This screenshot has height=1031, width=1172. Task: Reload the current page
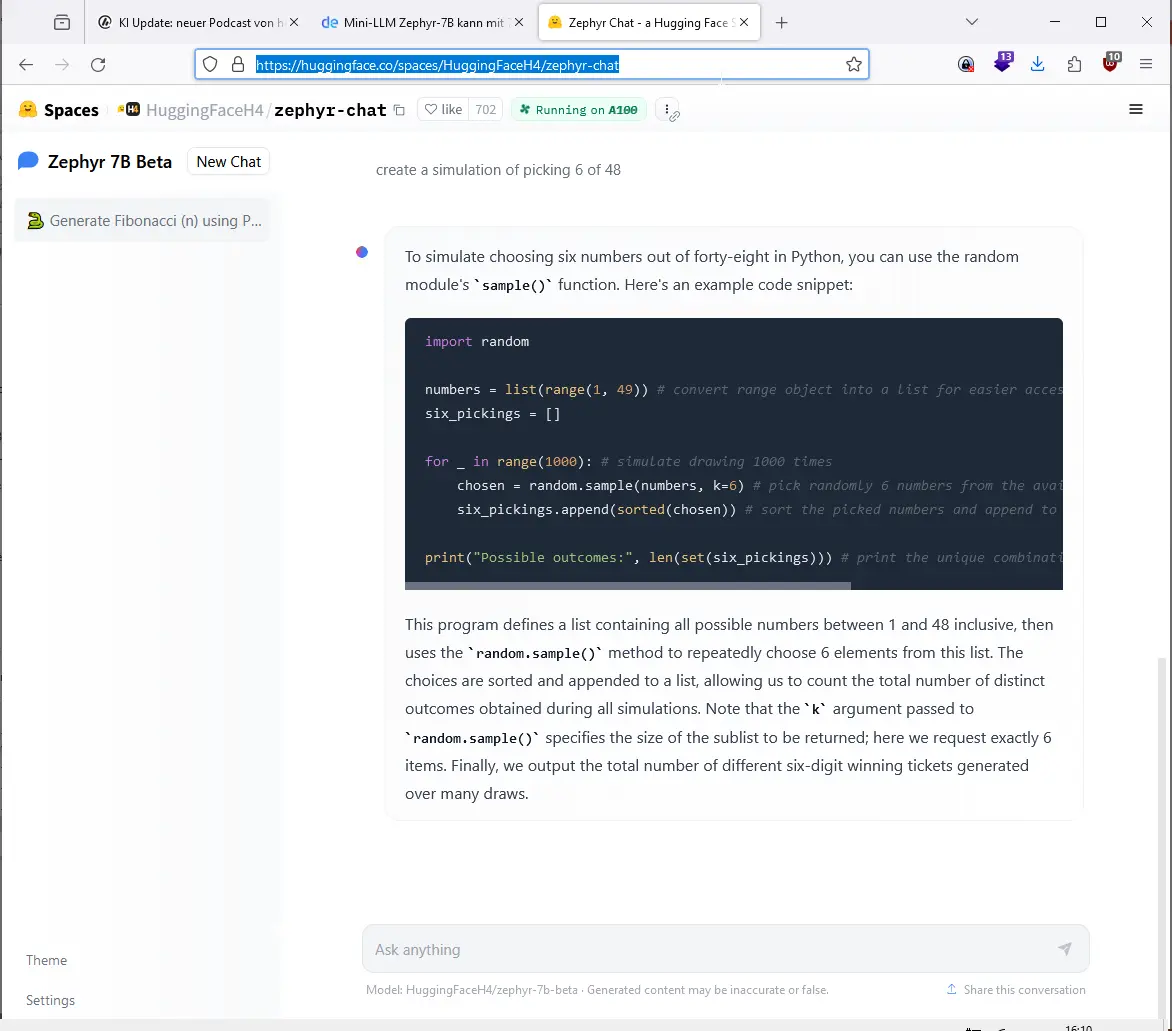pos(98,64)
